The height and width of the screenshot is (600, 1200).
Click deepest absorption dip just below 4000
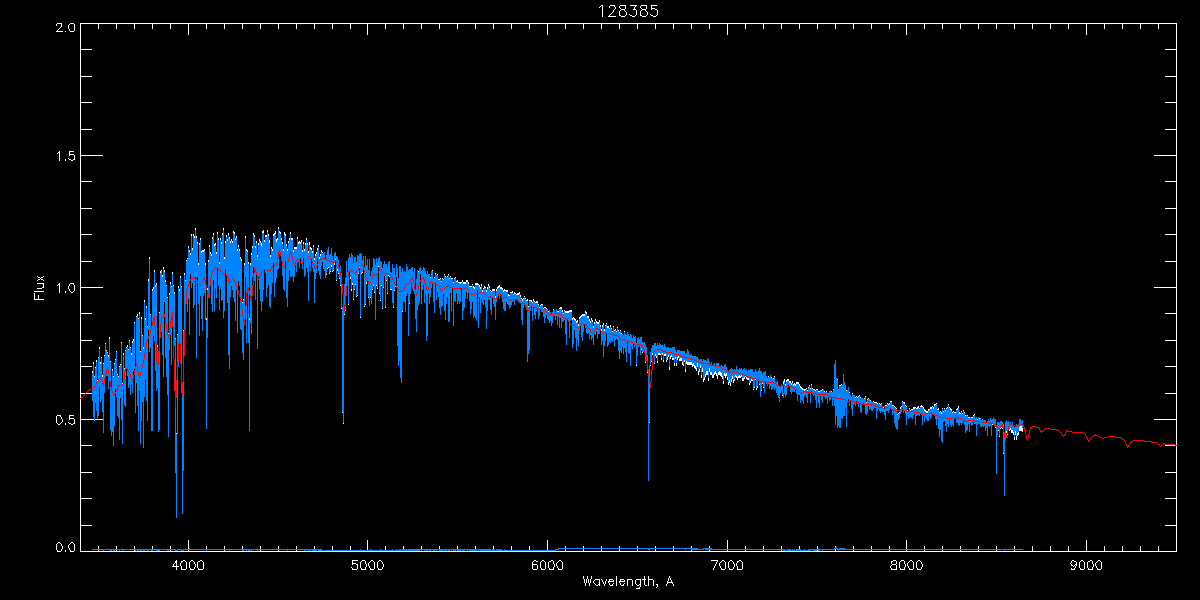coord(177,516)
